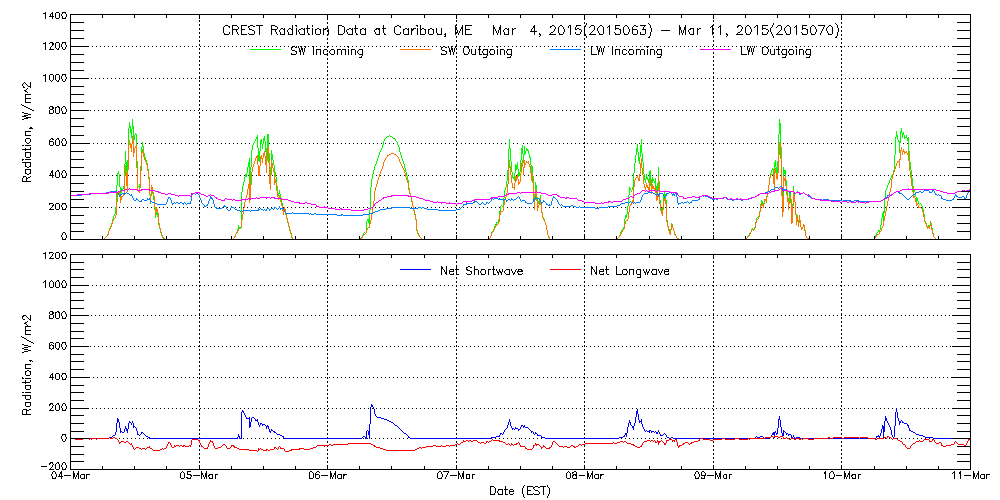The height and width of the screenshot is (500, 1000).
Task: Select the 08-Mar date axis label
Action: click(x=585, y=477)
